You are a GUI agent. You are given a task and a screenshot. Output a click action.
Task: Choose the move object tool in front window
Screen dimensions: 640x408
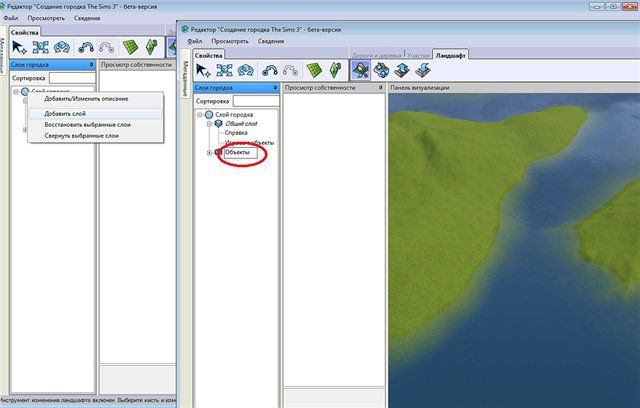(224, 70)
